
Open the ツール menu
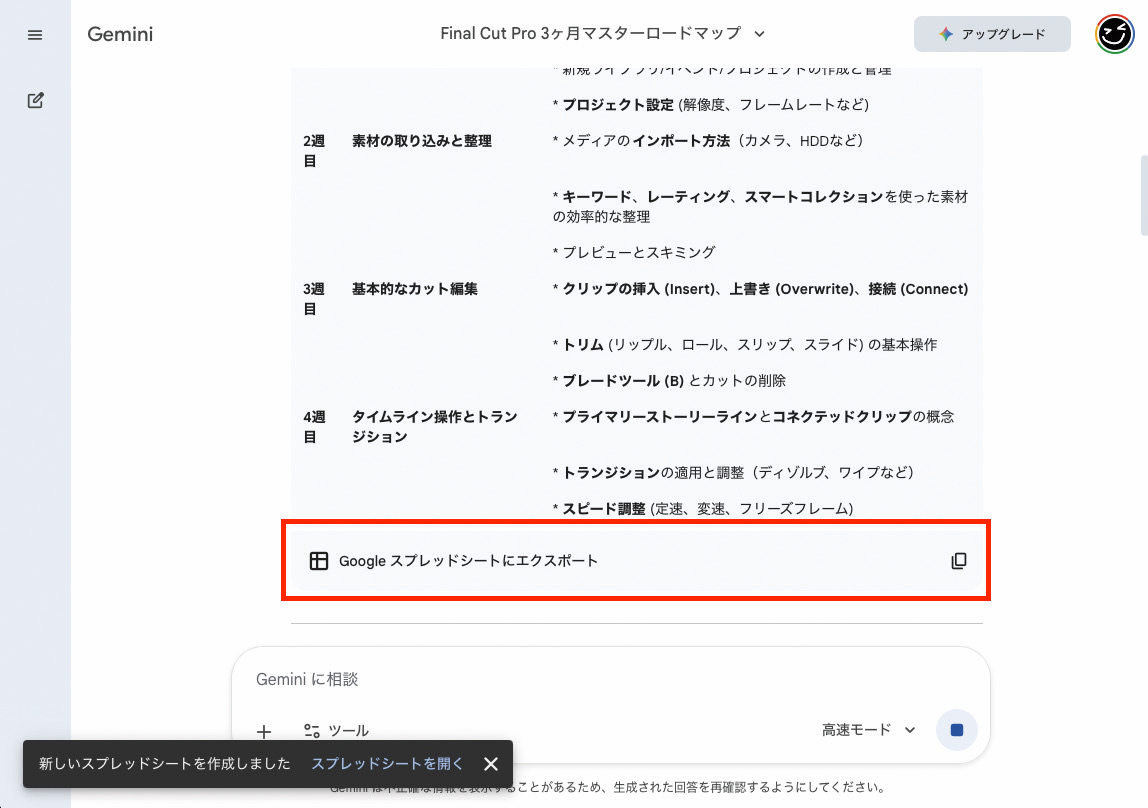pyautogui.click(x=336, y=730)
